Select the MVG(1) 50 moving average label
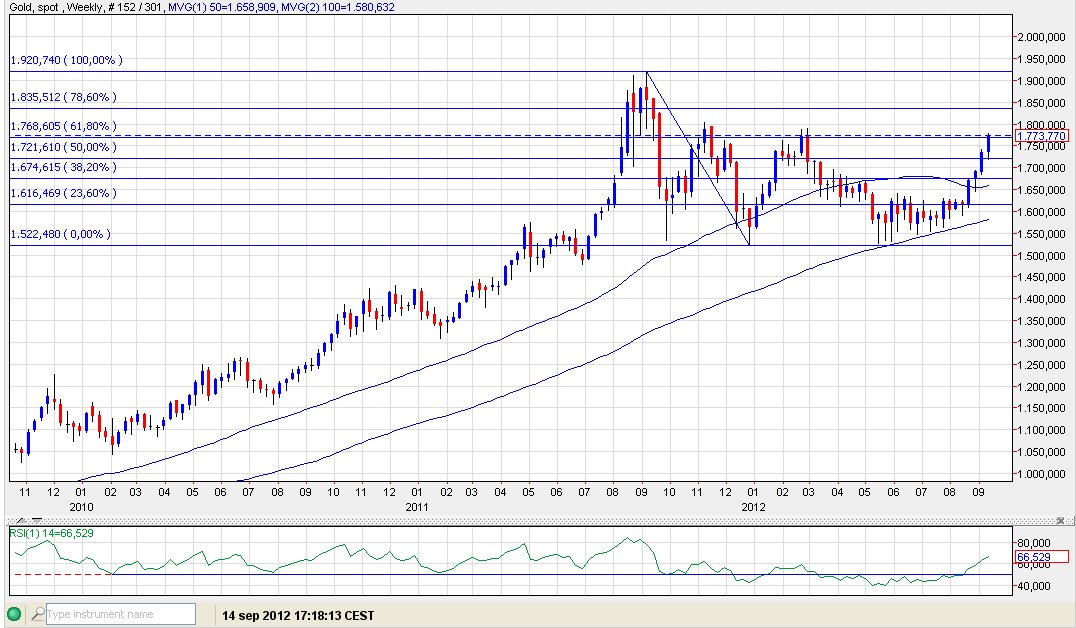Screen dimensions: 1076x628 click(223, 7)
